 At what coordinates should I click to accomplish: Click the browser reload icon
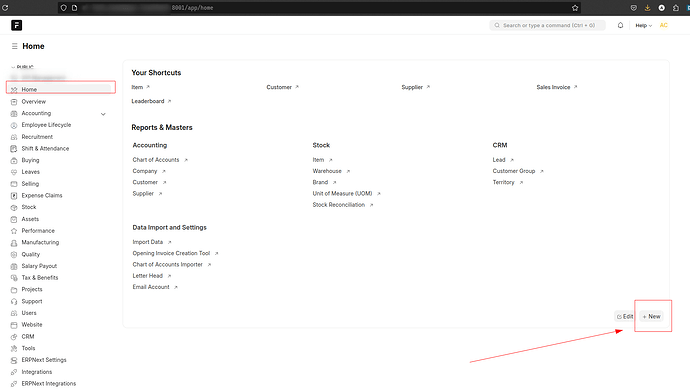5,8
